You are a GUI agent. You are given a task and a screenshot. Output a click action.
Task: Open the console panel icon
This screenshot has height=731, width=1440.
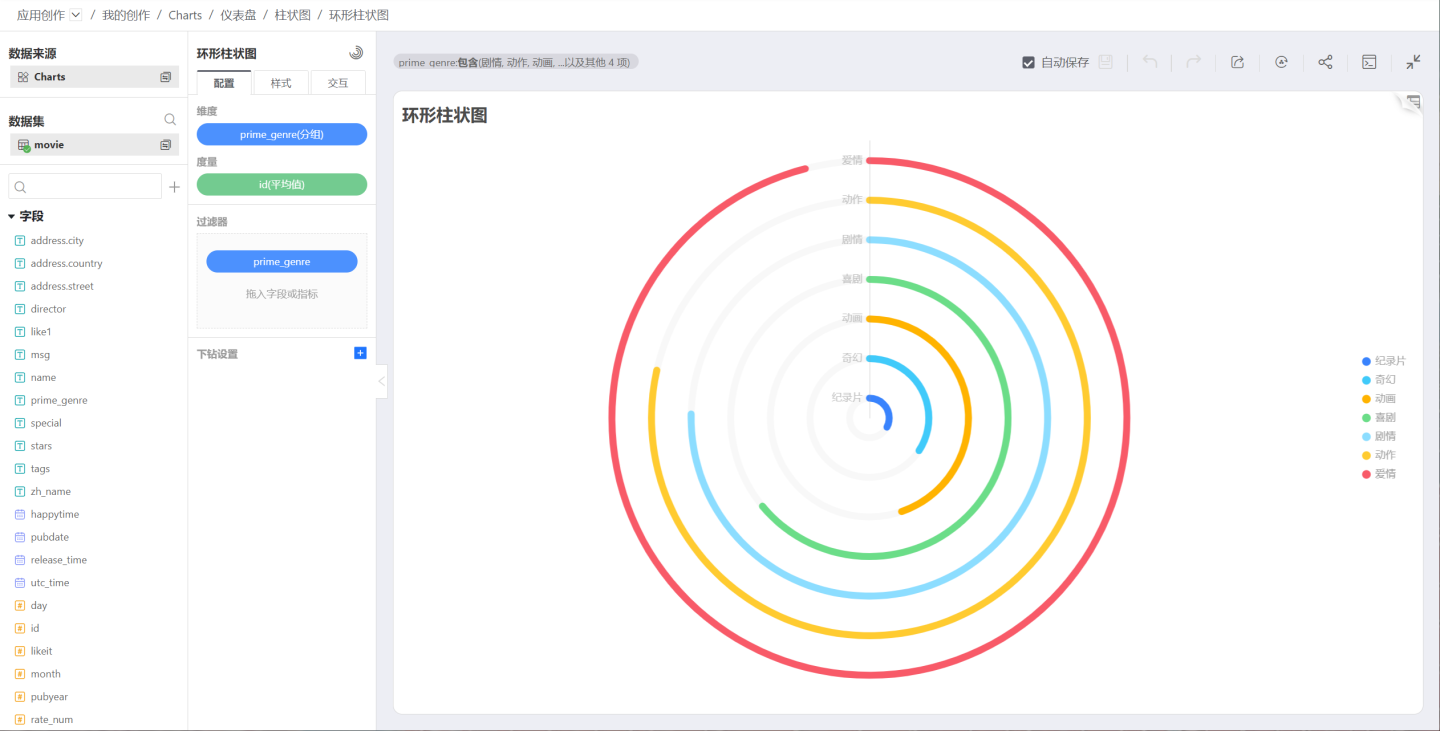click(x=1369, y=62)
